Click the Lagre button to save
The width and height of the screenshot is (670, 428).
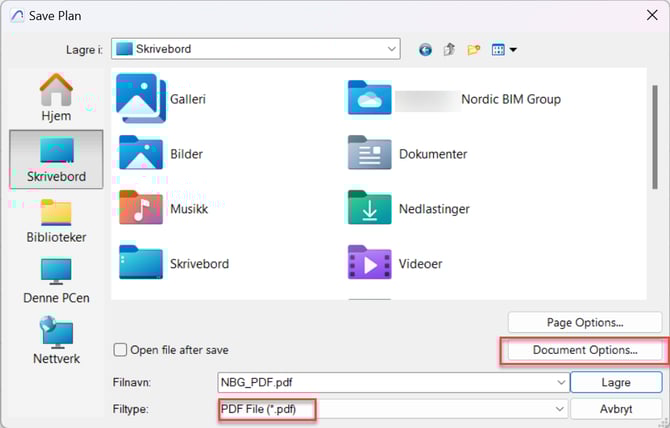(615, 382)
